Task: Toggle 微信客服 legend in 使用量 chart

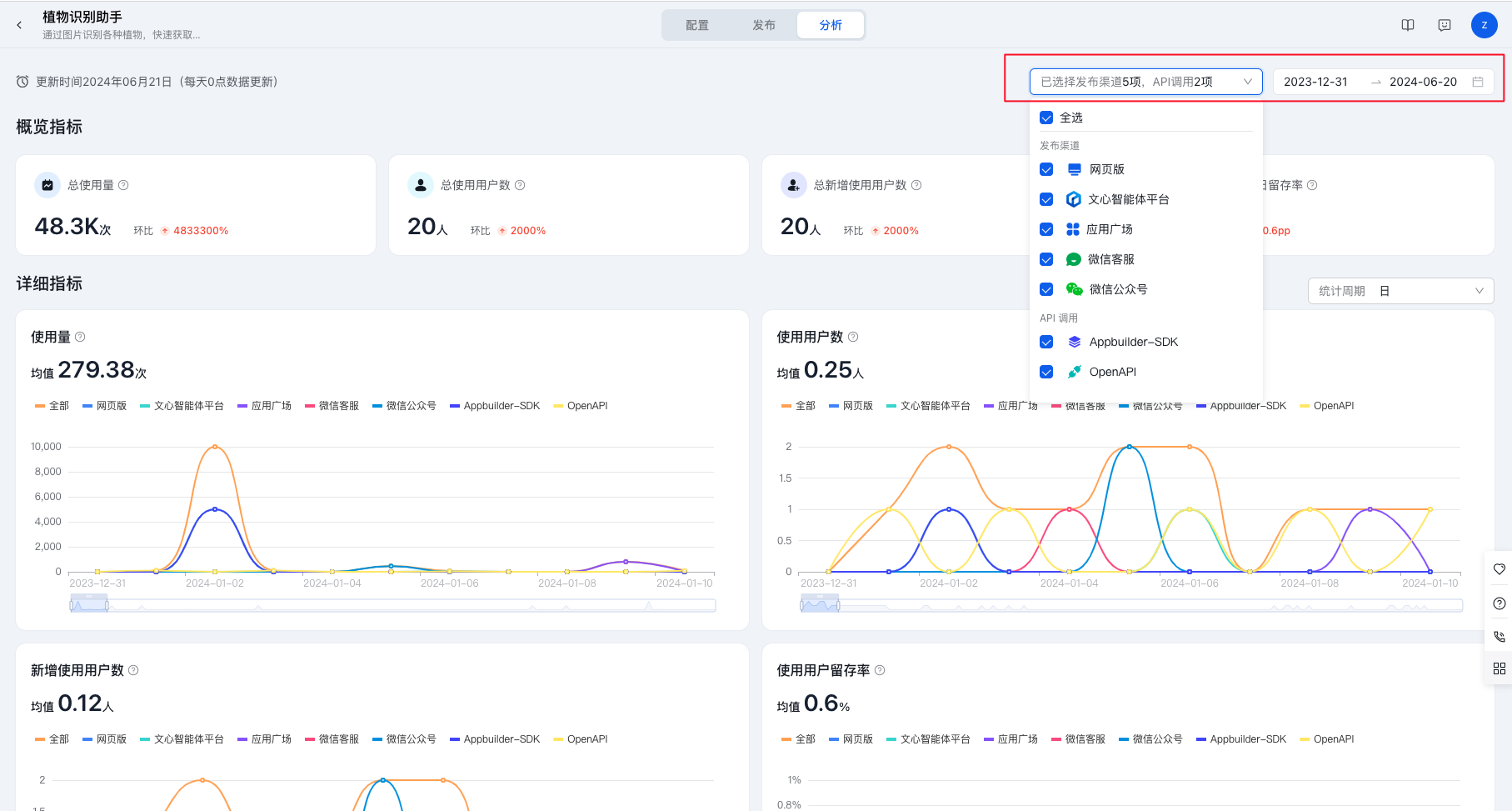Action: (x=332, y=406)
